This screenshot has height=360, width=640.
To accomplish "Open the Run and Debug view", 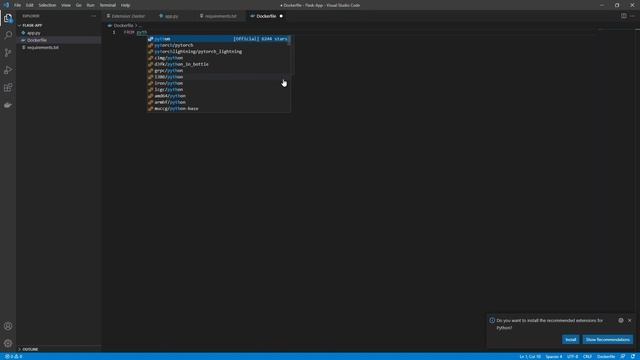I will click(x=8, y=70).
